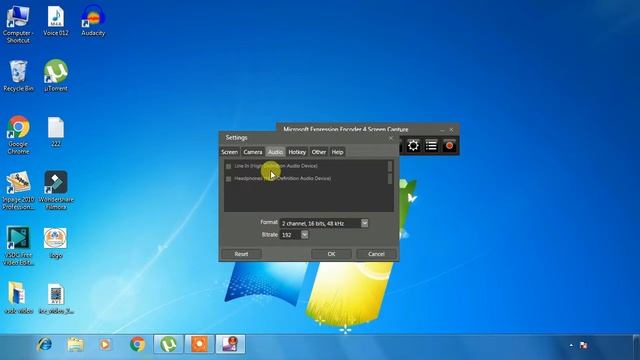Select the folder icon in desktop's bottom row
640x360 pixels.
click(18, 298)
